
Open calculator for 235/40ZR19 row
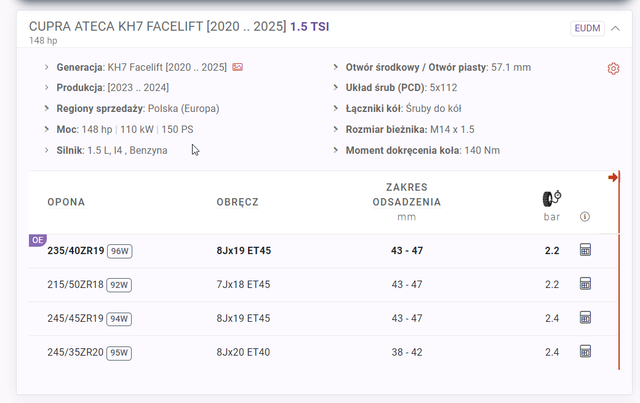(x=585, y=250)
